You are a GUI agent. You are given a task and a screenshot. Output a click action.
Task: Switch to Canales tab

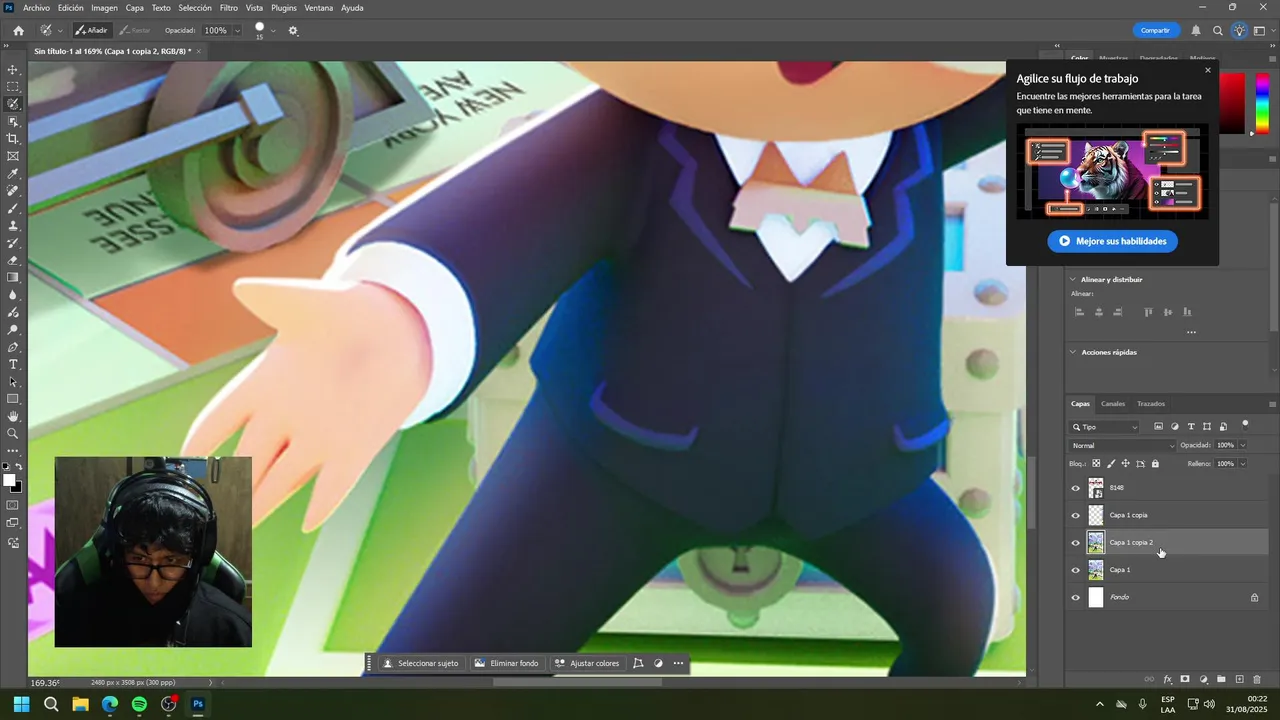tap(1113, 404)
